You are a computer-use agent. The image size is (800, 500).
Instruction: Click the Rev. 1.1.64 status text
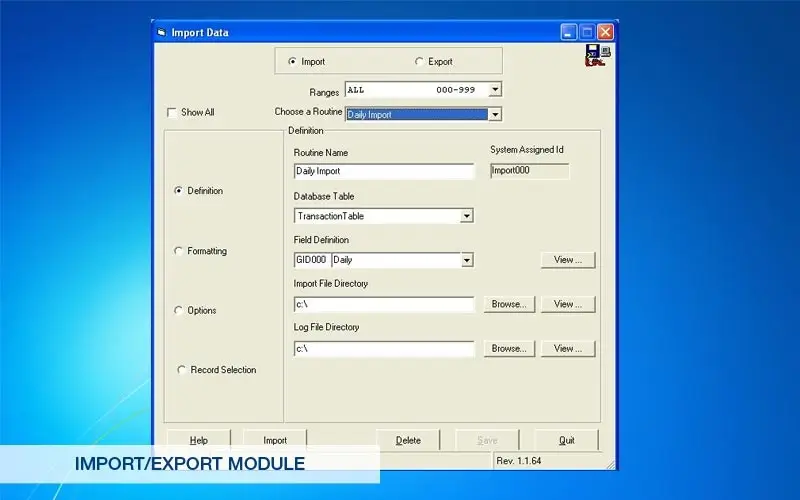coord(518,461)
